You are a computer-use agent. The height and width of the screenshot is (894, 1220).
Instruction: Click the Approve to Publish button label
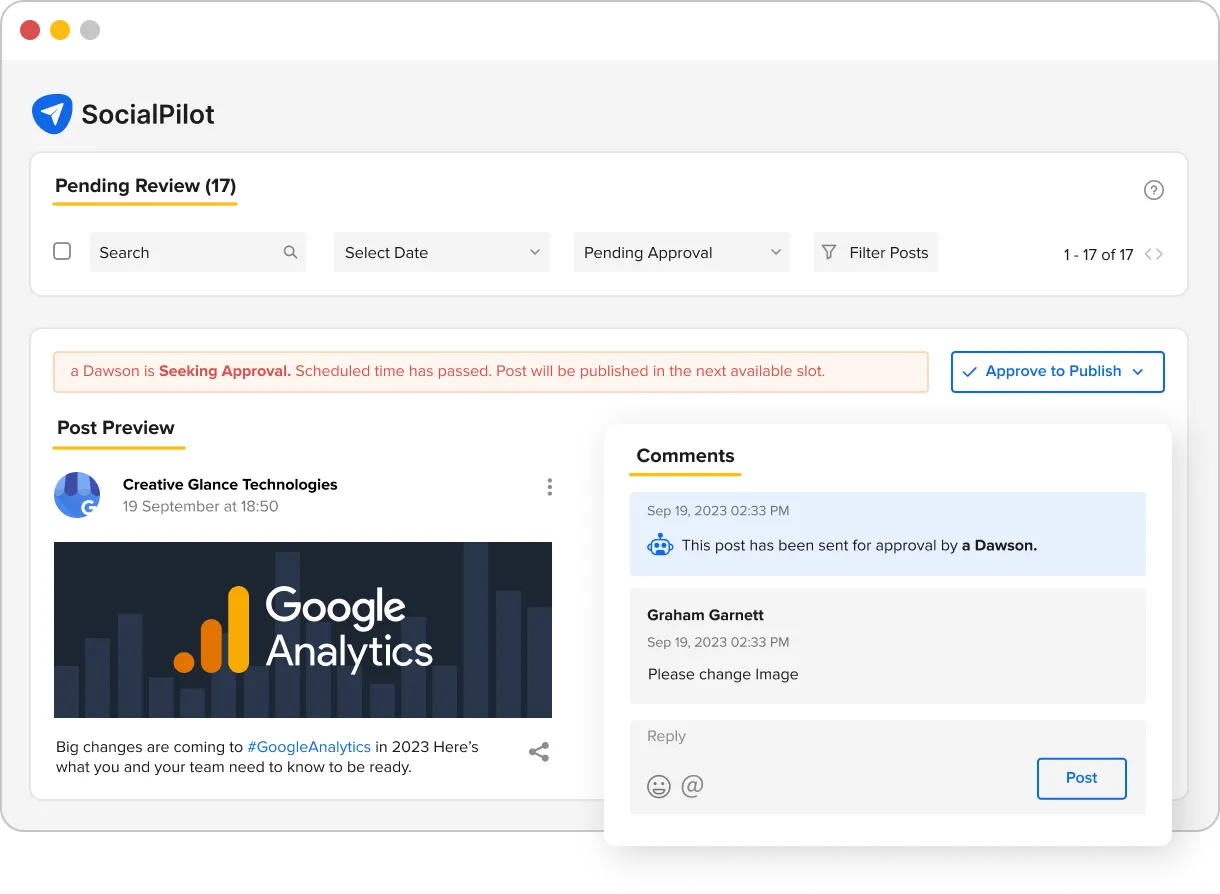(x=1053, y=371)
